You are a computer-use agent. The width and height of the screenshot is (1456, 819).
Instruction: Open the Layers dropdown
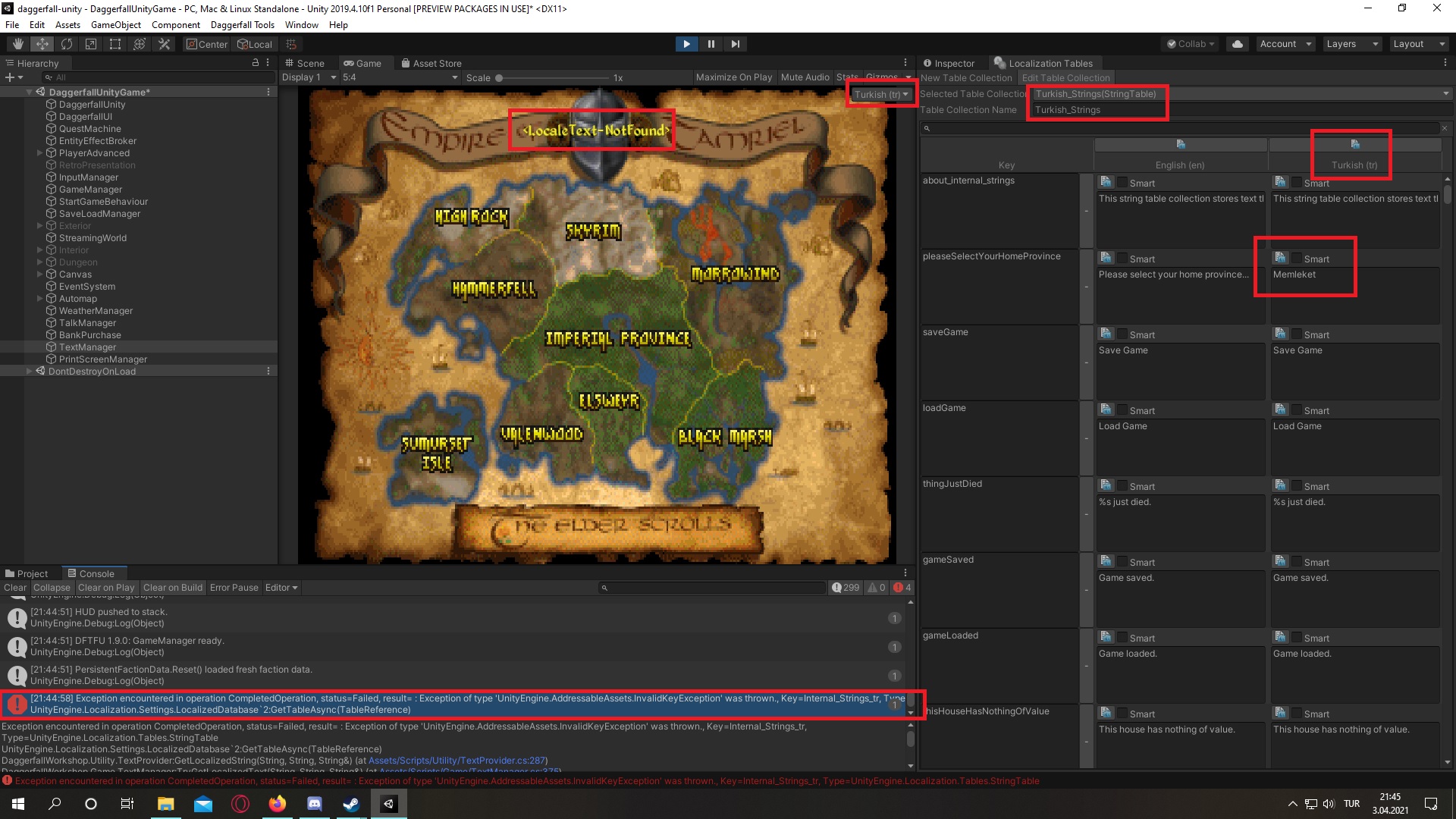pyautogui.click(x=1351, y=44)
